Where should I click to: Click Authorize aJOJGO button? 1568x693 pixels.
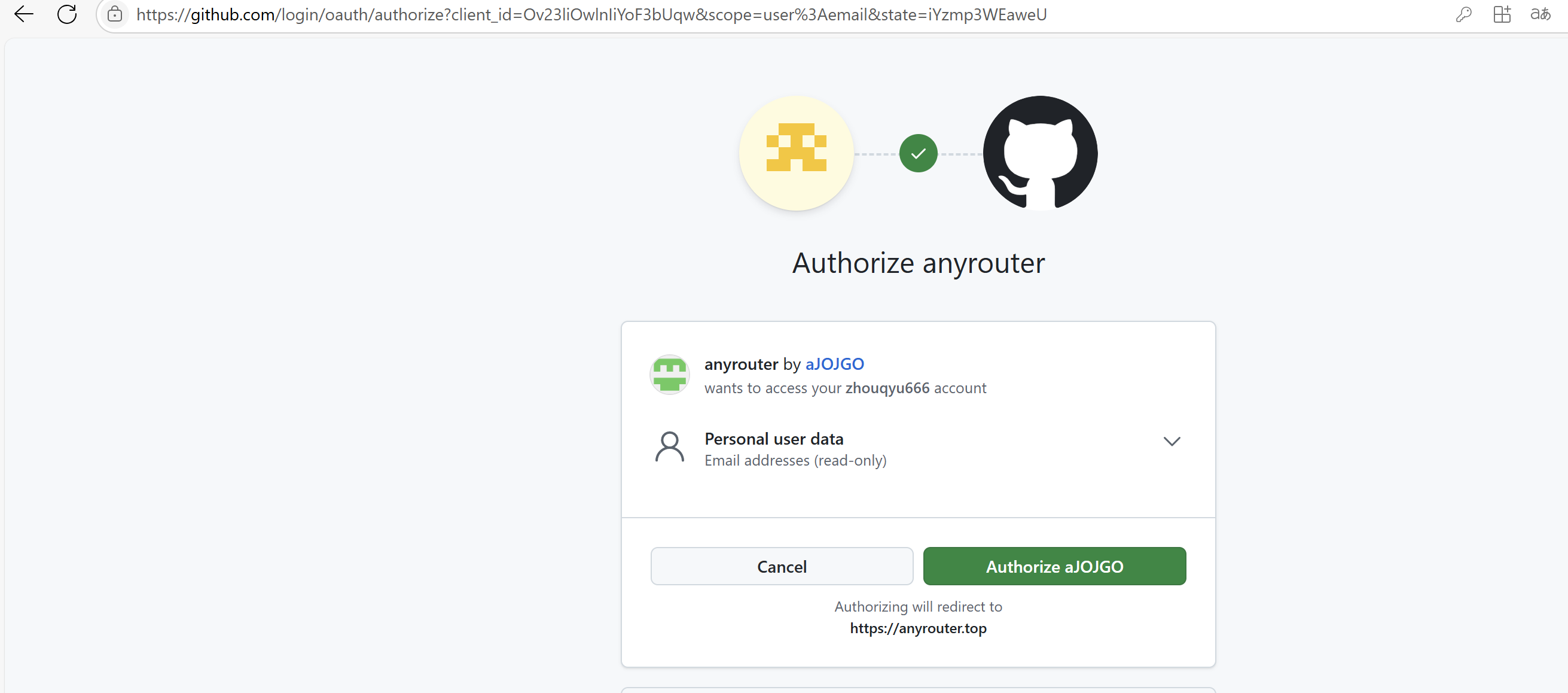tap(1054, 566)
